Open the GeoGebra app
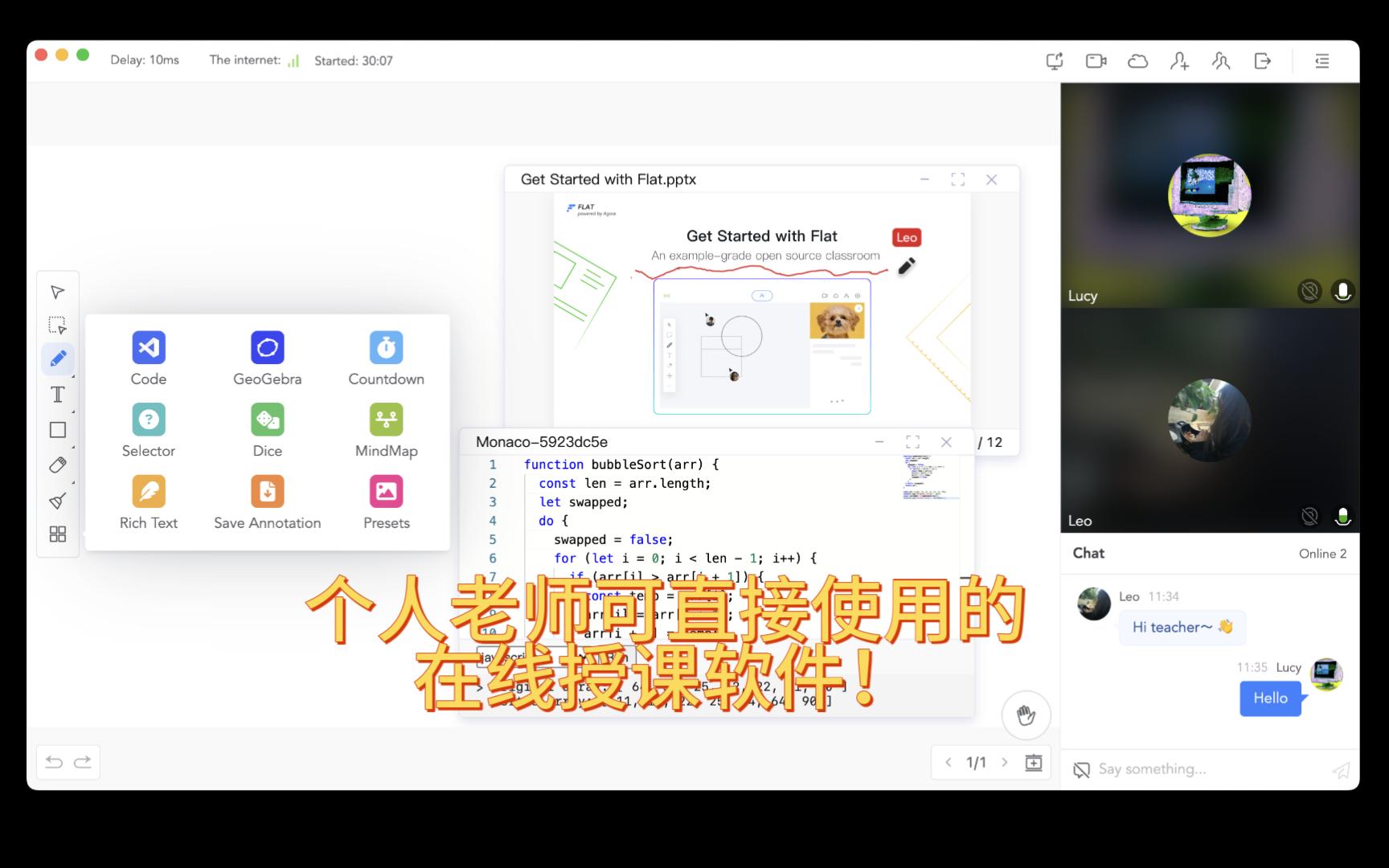 [267, 357]
